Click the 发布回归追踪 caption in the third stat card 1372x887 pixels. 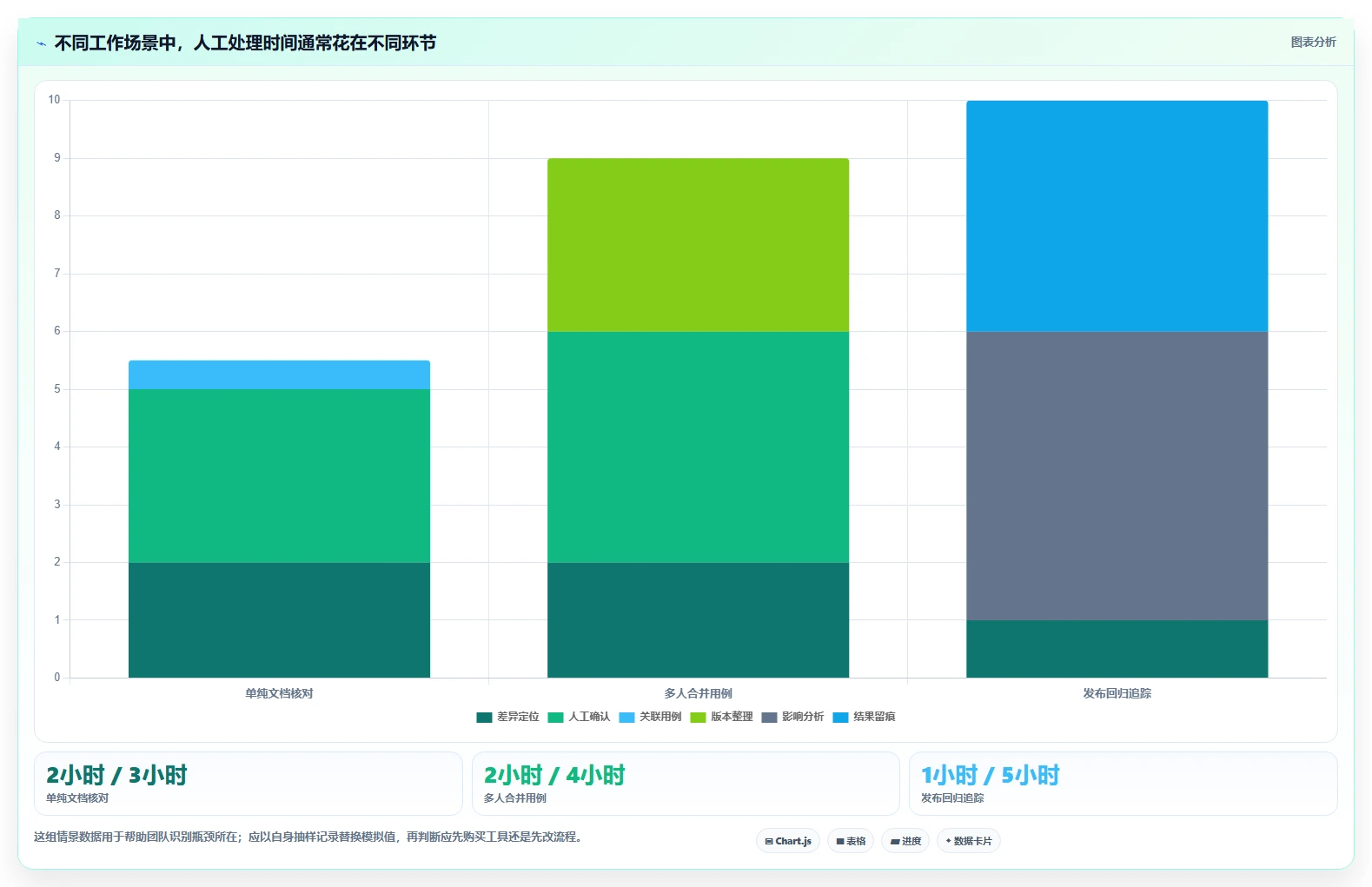pyautogui.click(x=952, y=798)
